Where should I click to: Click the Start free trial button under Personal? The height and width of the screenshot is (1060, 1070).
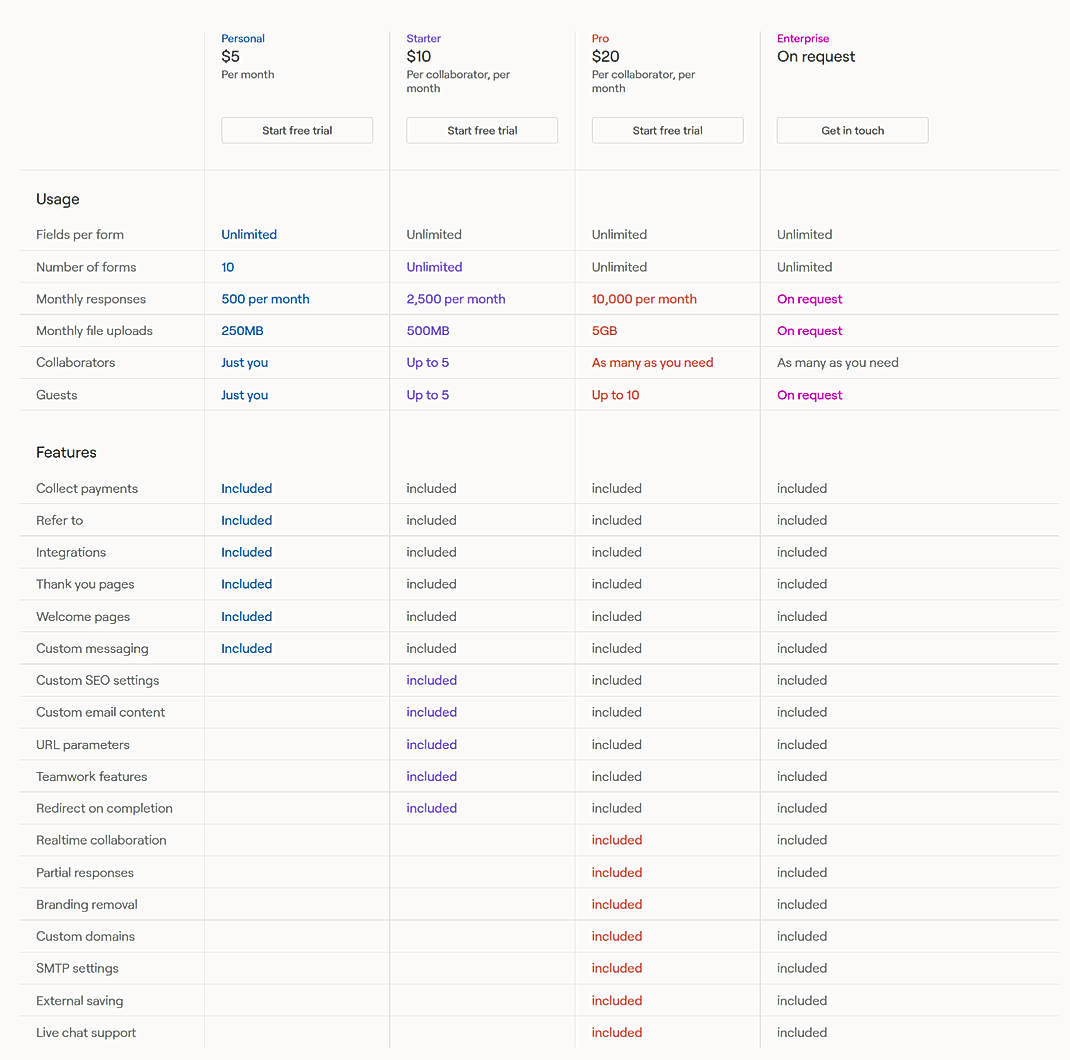[x=296, y=130]
